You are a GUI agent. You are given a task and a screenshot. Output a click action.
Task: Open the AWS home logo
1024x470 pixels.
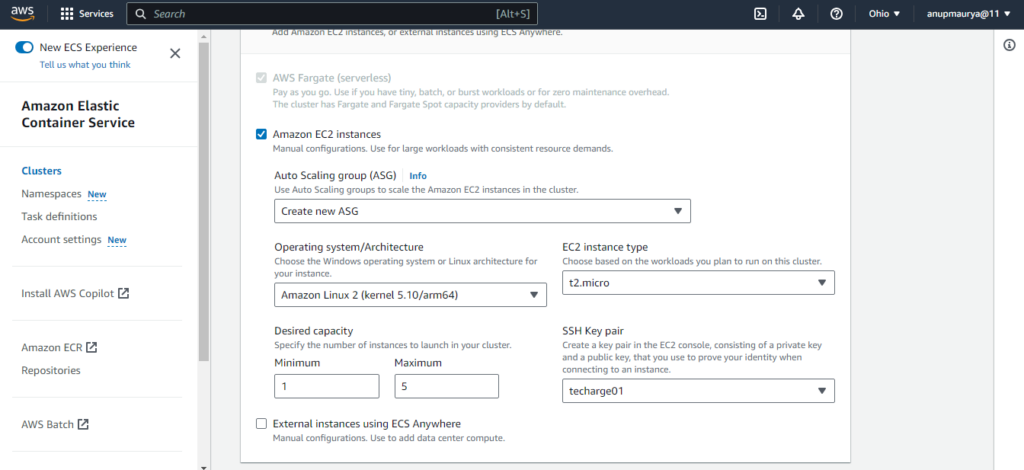[x=22, y=13]
